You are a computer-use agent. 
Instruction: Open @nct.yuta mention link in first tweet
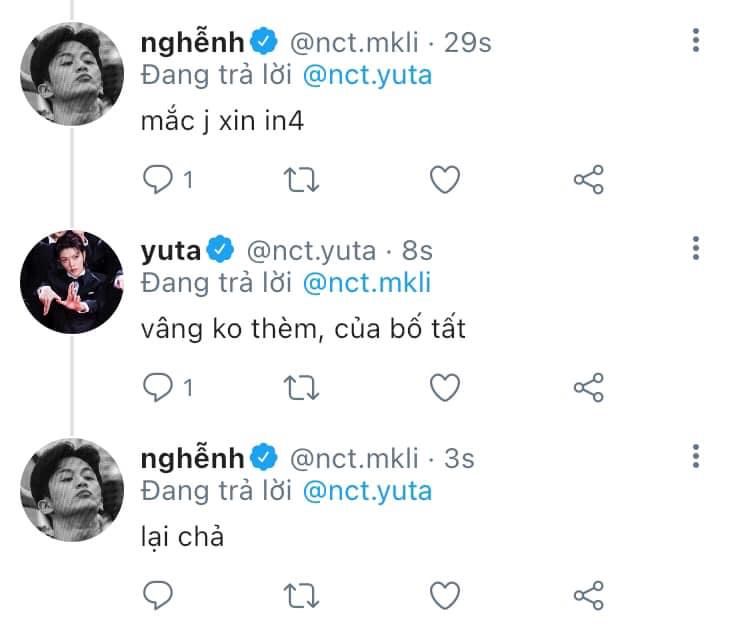(x=366, y=75)
